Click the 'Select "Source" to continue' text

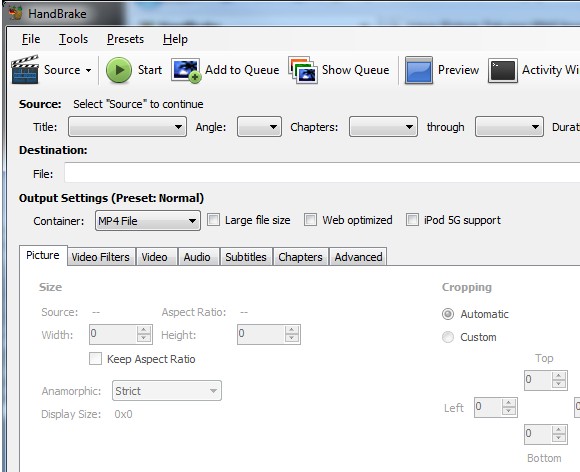coord(138,104)
